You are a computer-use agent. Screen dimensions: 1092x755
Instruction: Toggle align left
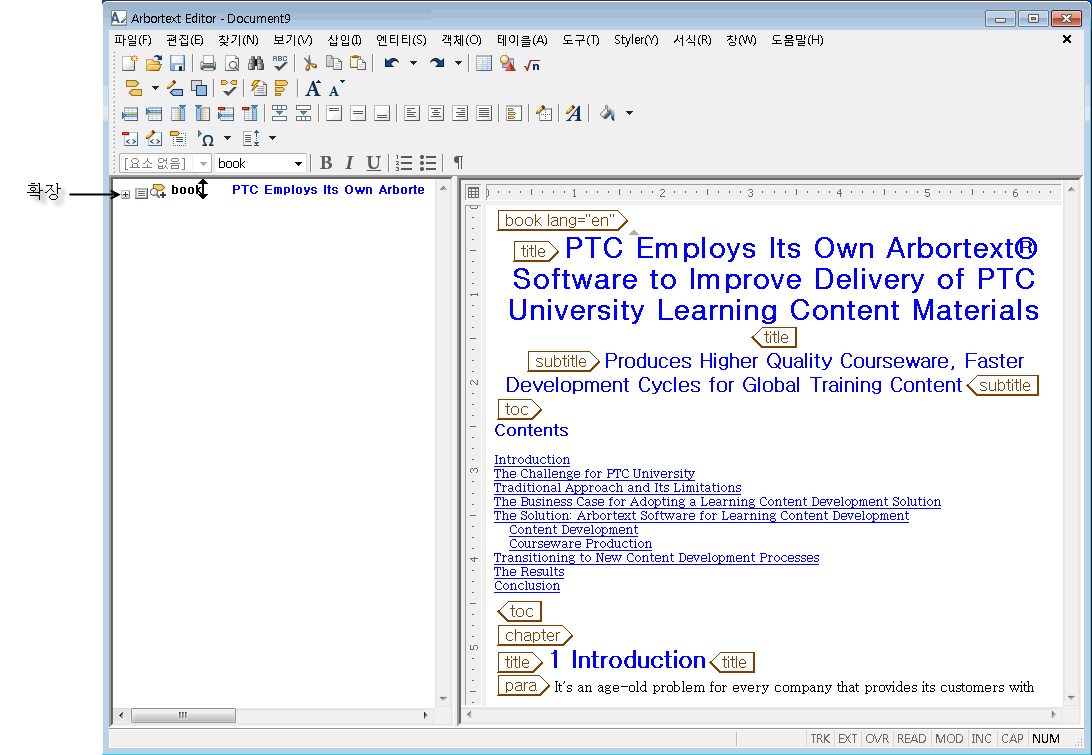(x=412, y=114)
